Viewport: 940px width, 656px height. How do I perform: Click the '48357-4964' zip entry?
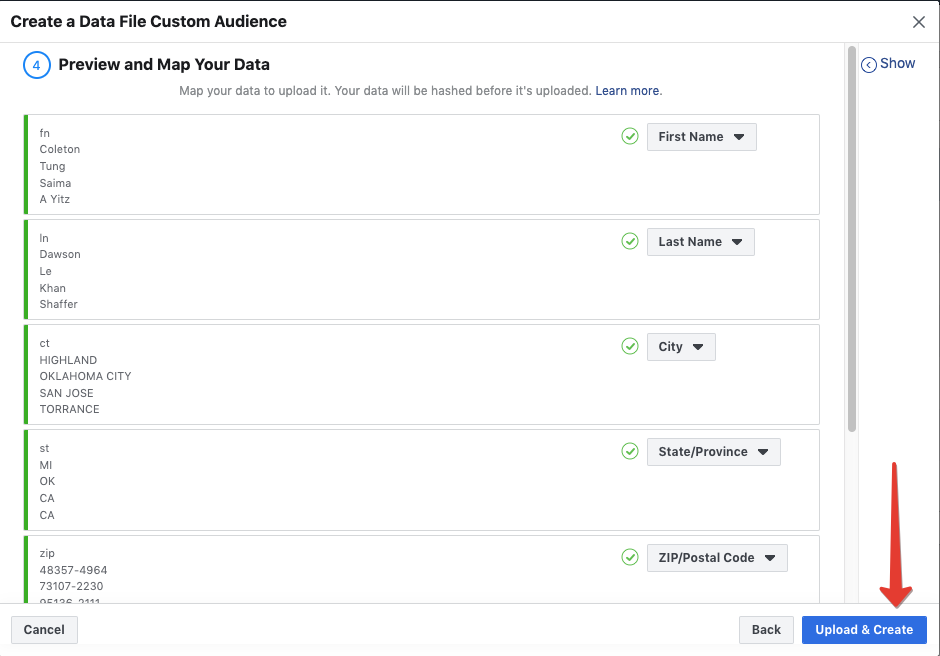[x=73, y=570]
